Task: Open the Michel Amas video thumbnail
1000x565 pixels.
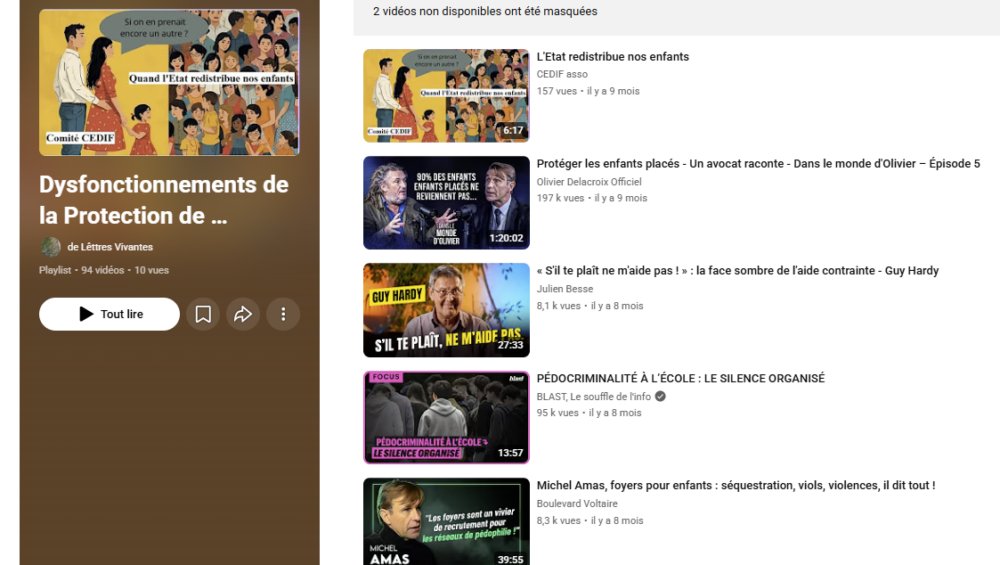Action: [446, 522]
